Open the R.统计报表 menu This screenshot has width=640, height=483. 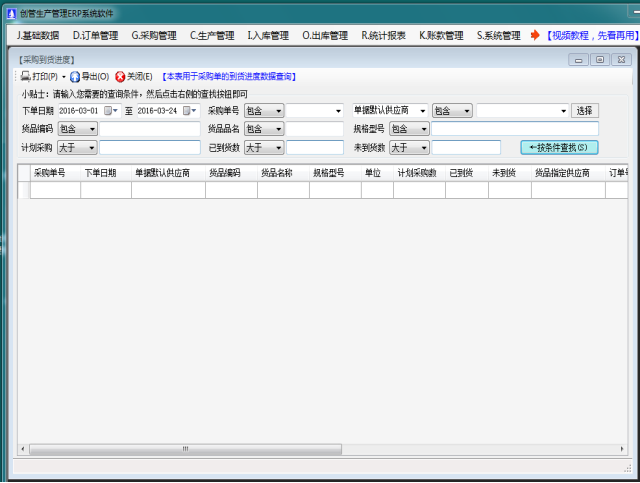(383, 35)
